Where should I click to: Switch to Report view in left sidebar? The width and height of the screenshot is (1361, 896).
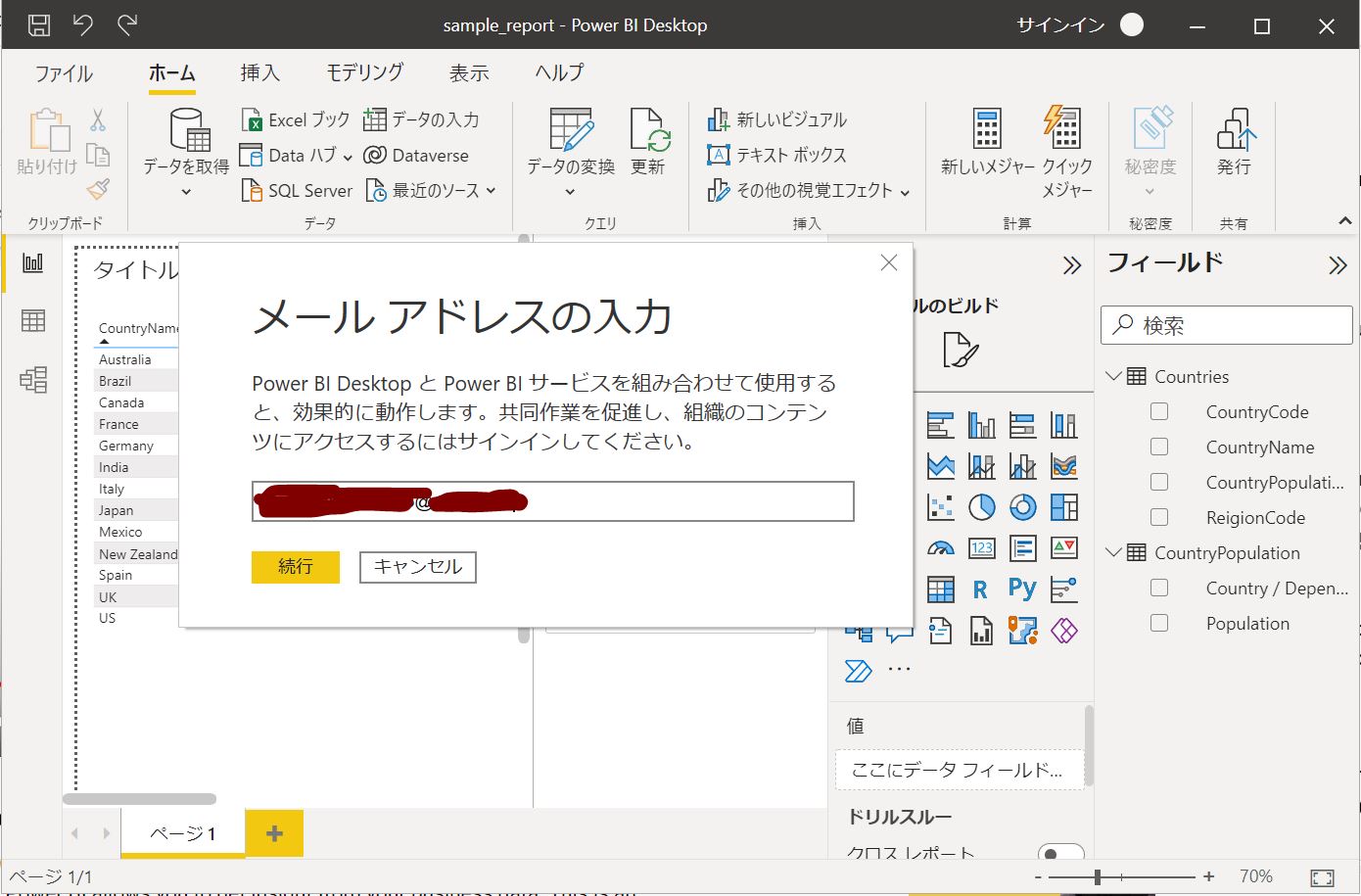click(33, 262)
